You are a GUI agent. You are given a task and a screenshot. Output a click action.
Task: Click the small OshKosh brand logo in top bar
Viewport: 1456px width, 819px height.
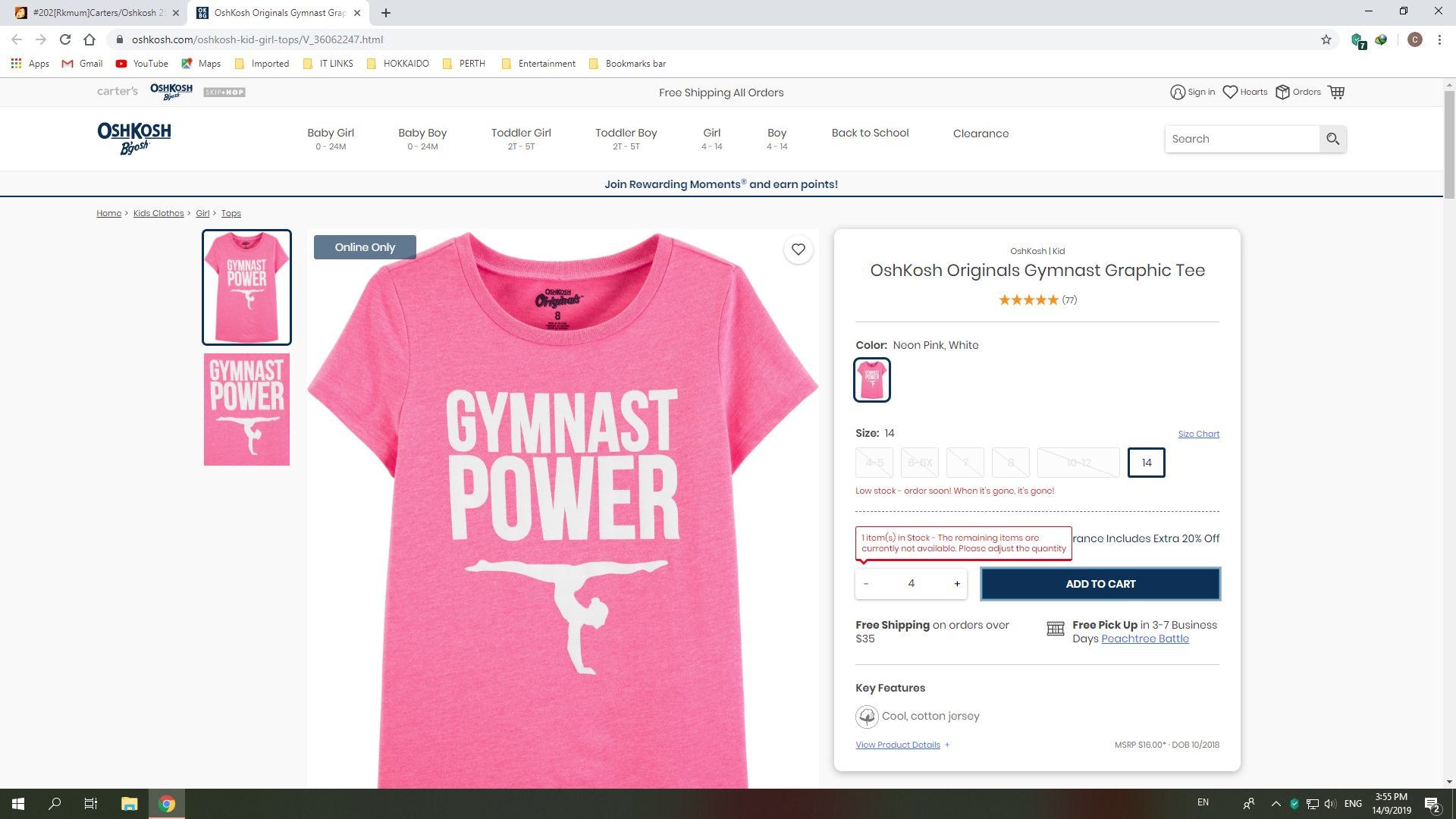pyautogui.click(x=171, y=92)
